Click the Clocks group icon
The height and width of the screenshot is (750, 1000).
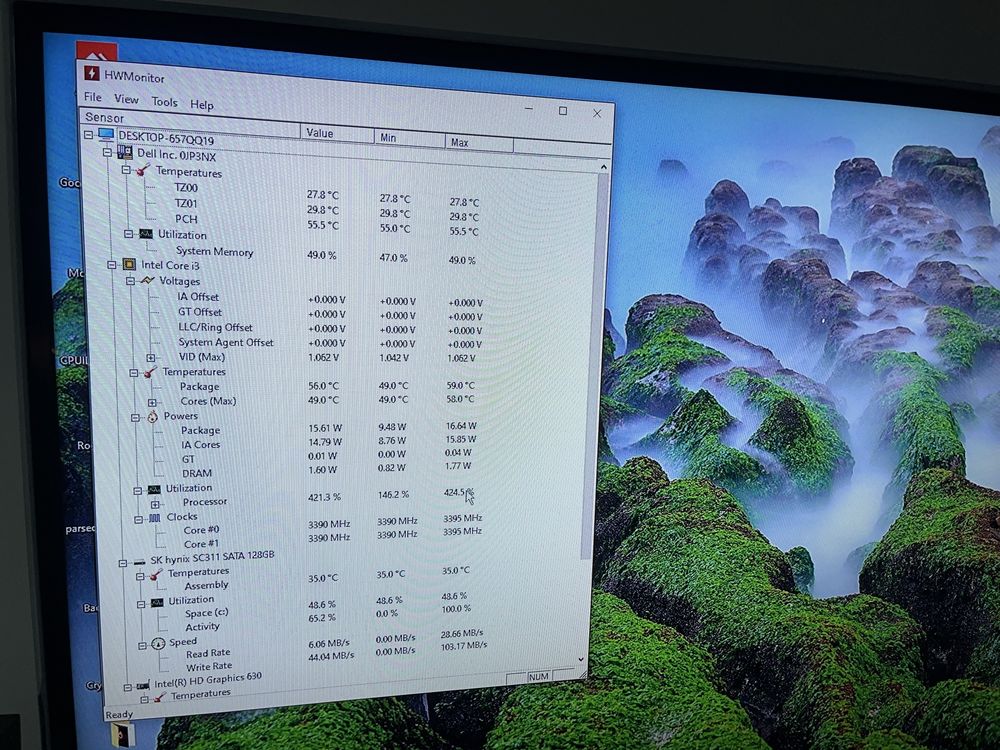click(154, 518)
